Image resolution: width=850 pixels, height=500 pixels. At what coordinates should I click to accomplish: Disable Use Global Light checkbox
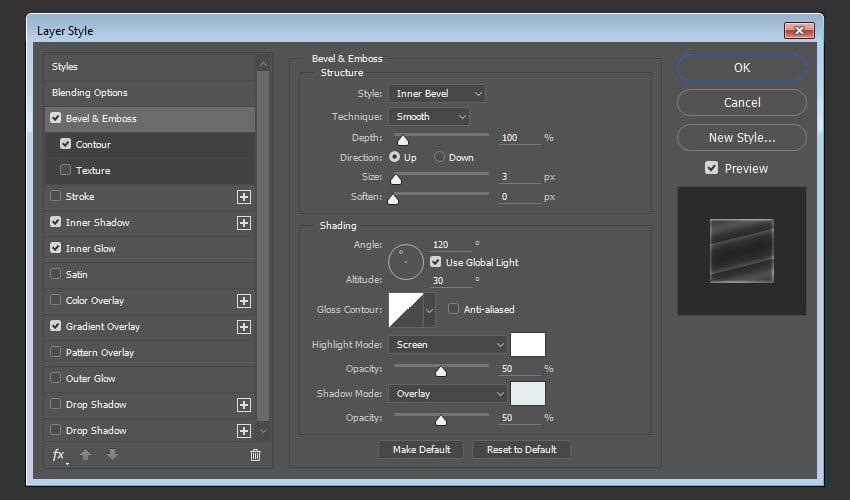point(436,262)
